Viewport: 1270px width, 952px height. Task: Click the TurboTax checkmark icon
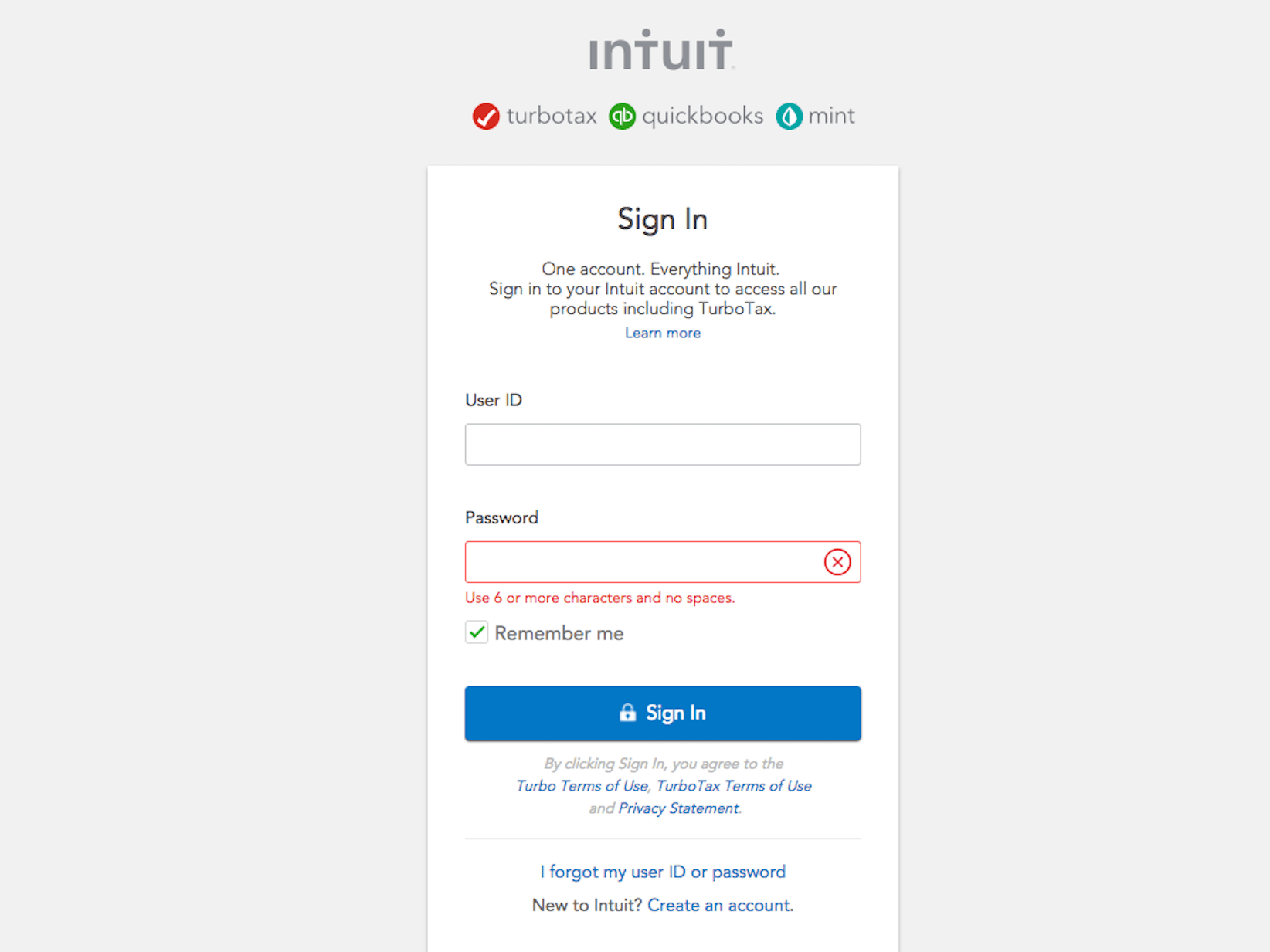click(486, 116)
